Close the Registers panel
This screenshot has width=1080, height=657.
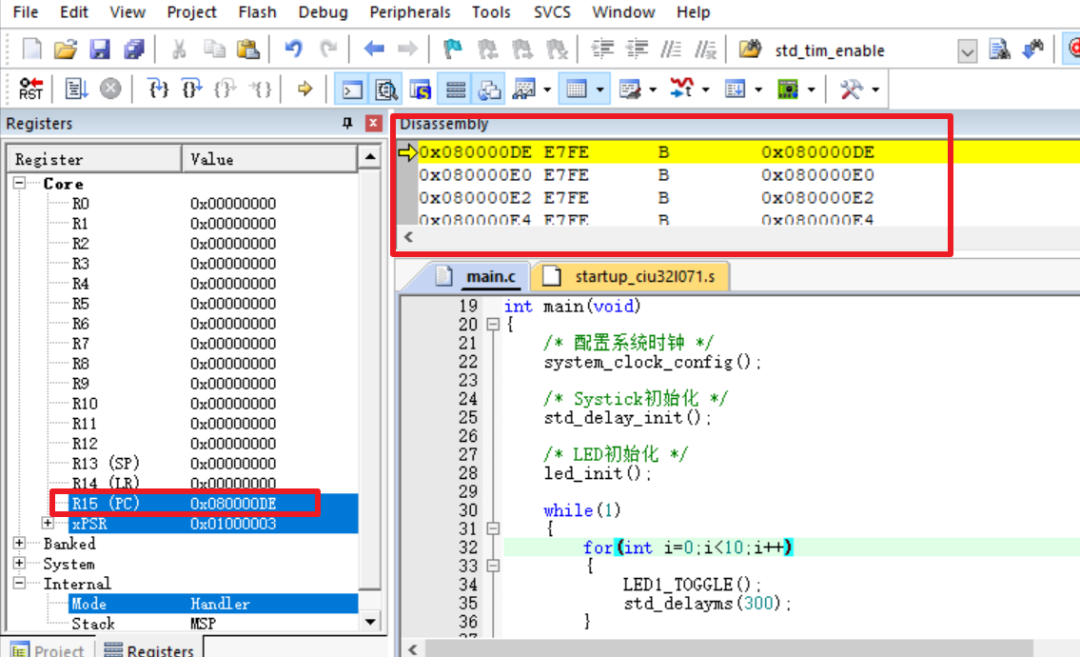coord(373,123)
